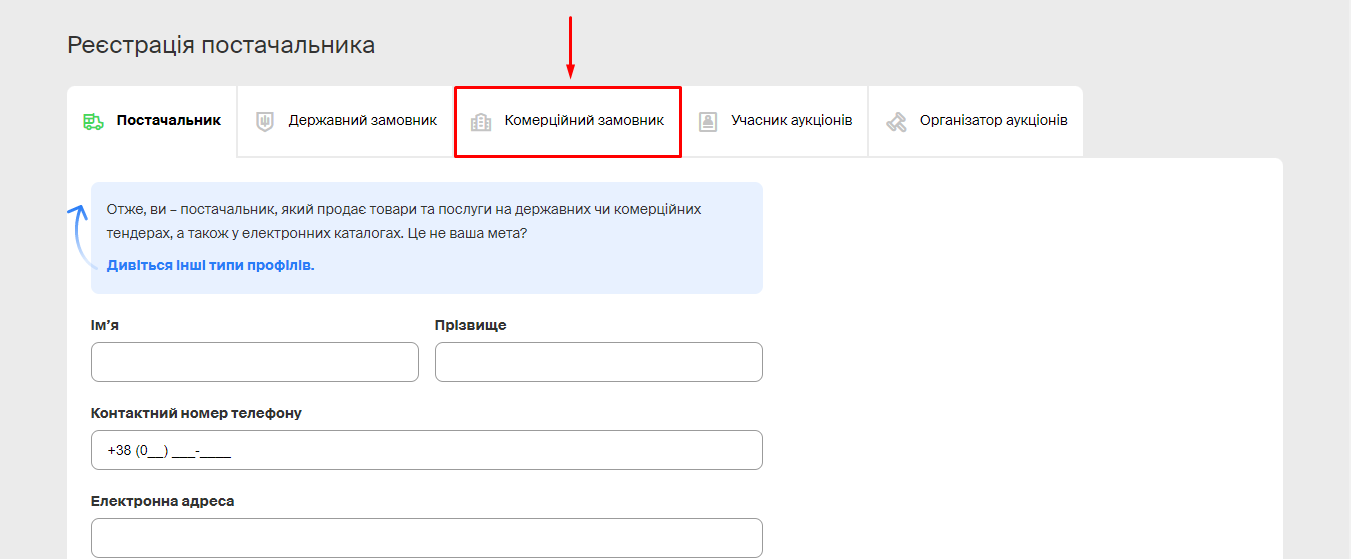1351x559 pixels.
Task: Switch to the Державний замовник tab
Action: [362, 121]
